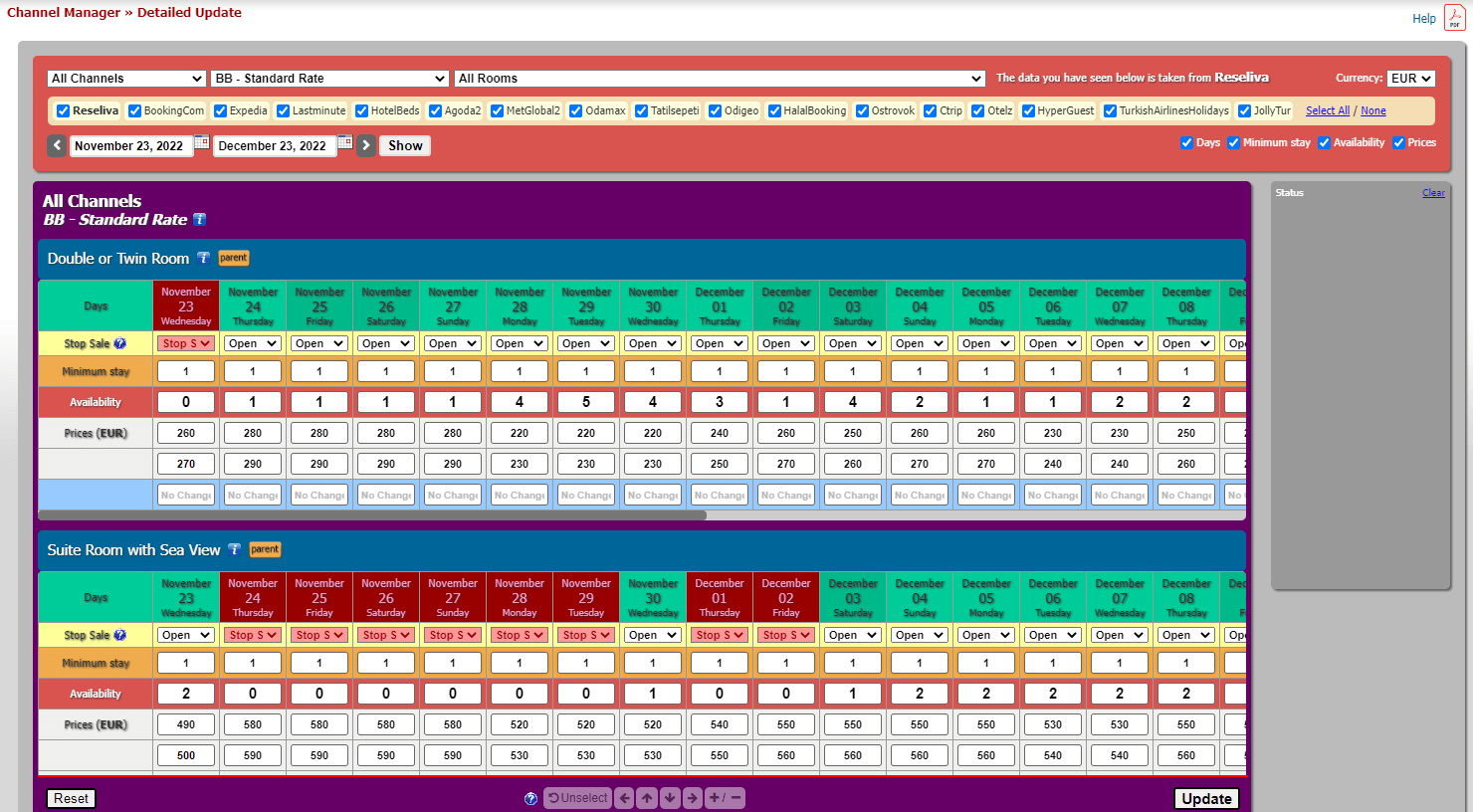Toggle the Days display checkbox
The height and width of the screenshot is (812, 1473).
click(x=1186, y=143)
